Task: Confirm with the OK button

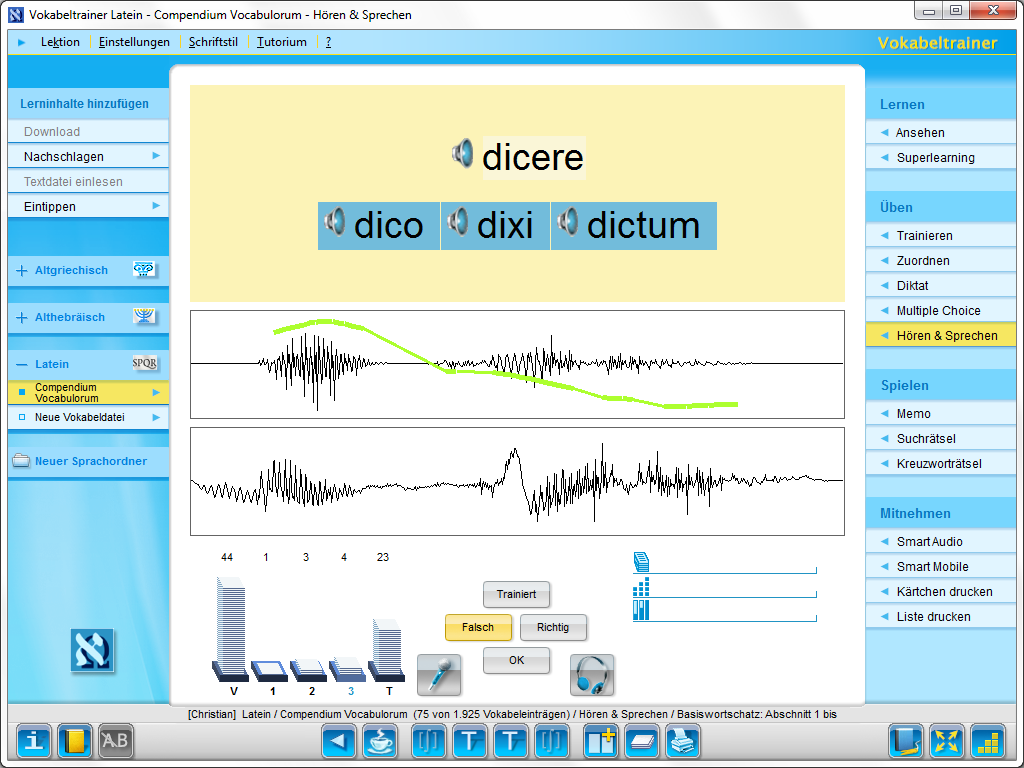Action: point(517,660)
